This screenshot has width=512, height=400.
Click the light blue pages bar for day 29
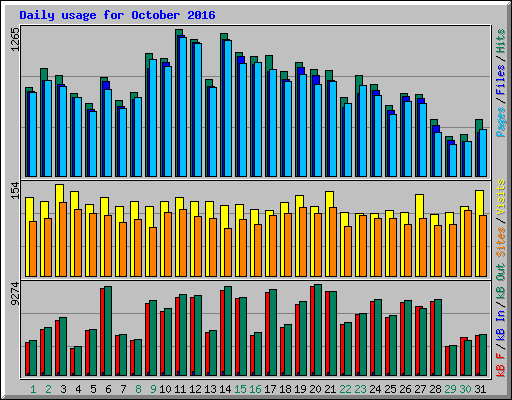(x=453, y=161)
